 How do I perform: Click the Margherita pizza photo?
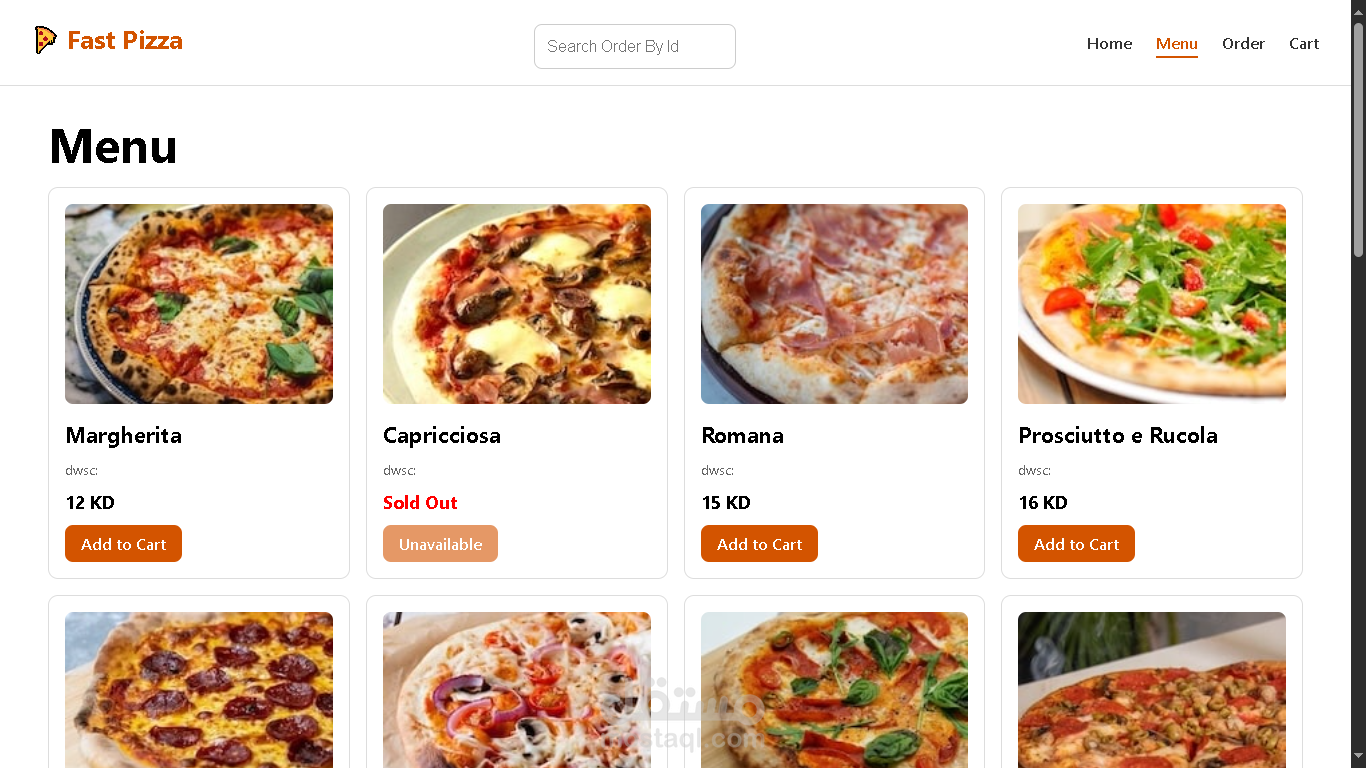click(199, 304)
